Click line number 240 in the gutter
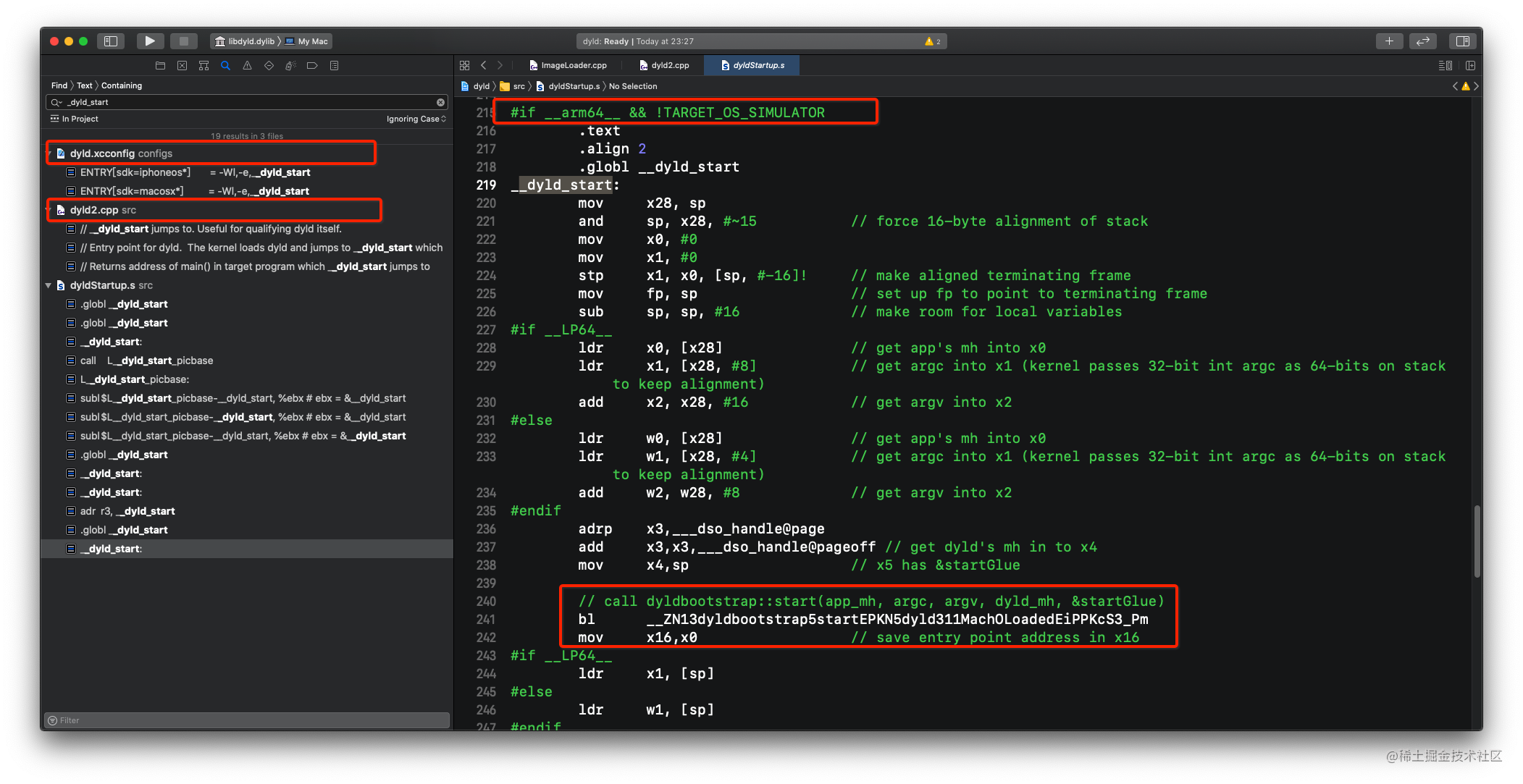The height and width of the screenshot is (784, 1523). (x=486, y=602)
